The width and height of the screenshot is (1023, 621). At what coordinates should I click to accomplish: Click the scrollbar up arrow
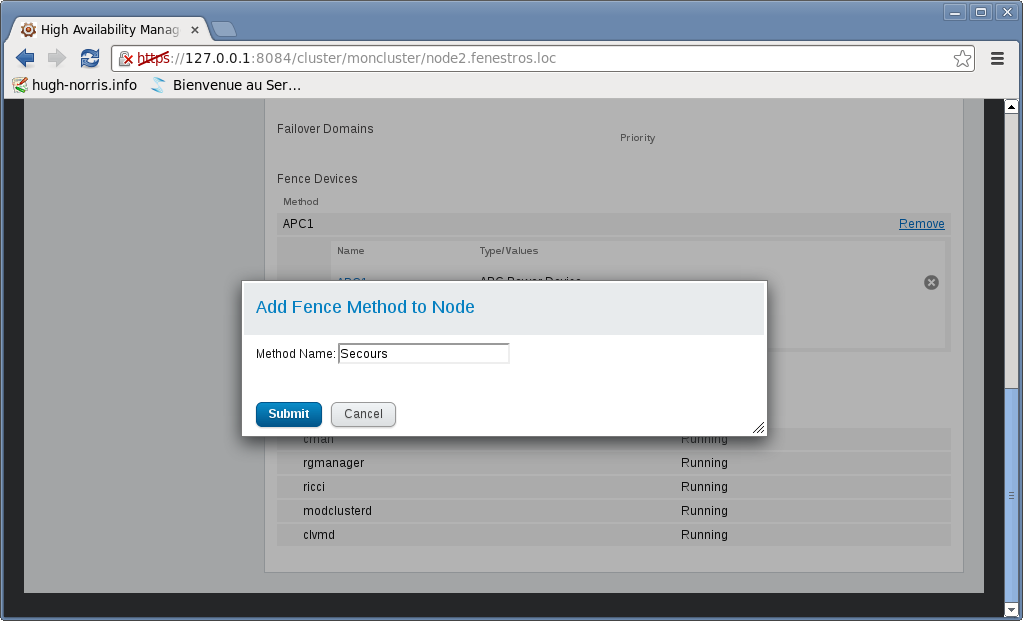point(1011,106)
